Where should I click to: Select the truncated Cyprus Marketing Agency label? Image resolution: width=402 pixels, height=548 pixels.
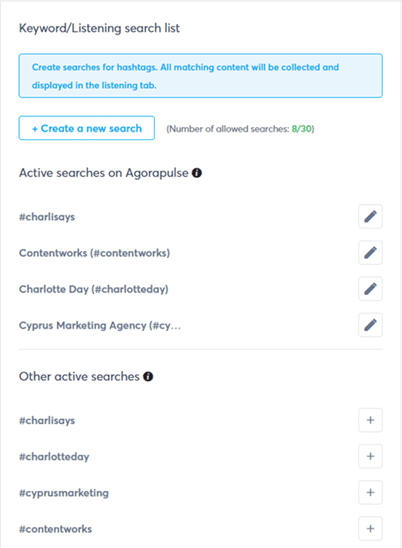pyautogui.click(x=100, y=326)
